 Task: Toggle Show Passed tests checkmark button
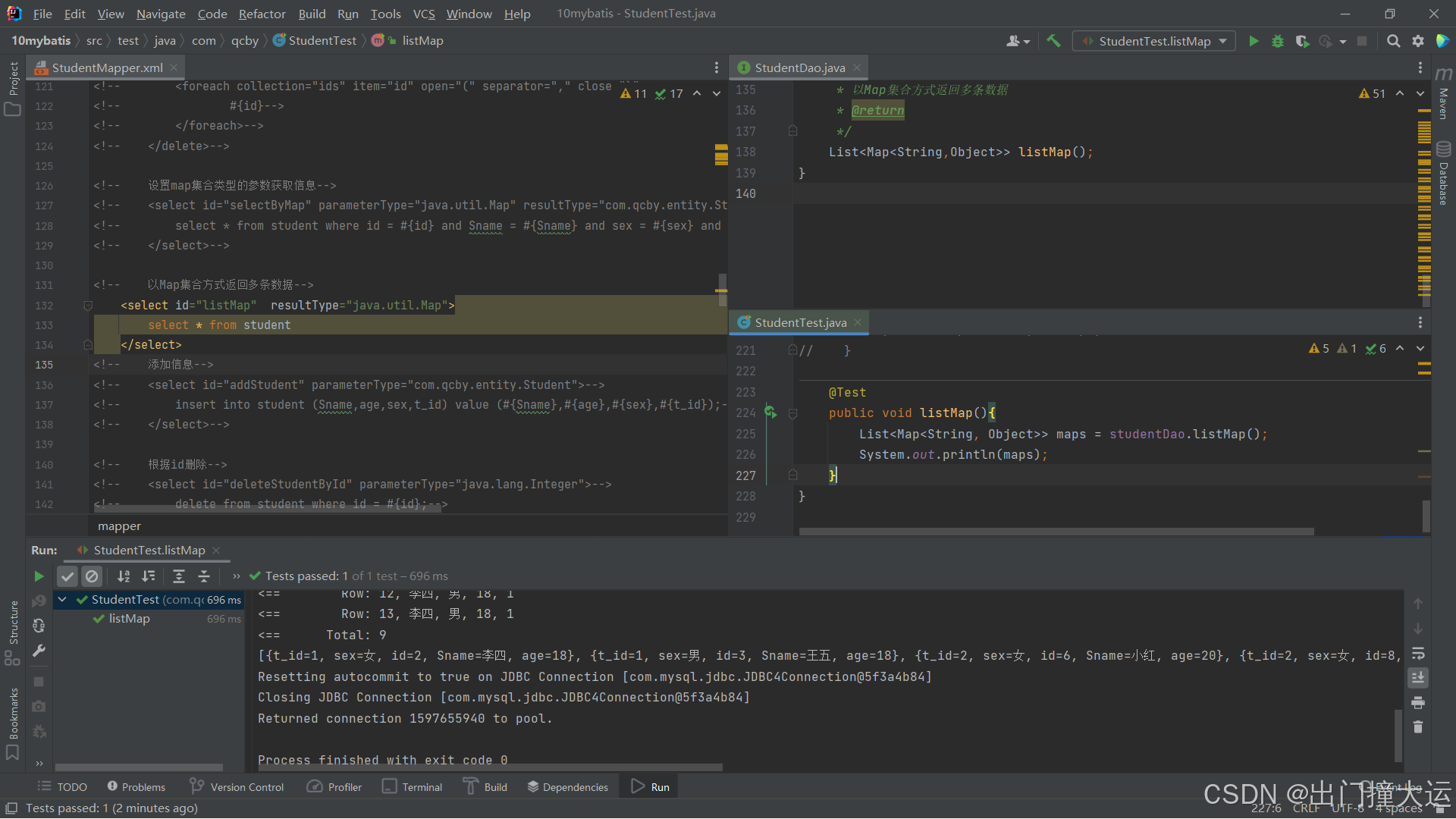pyautogui.click(x=67, y=576)
